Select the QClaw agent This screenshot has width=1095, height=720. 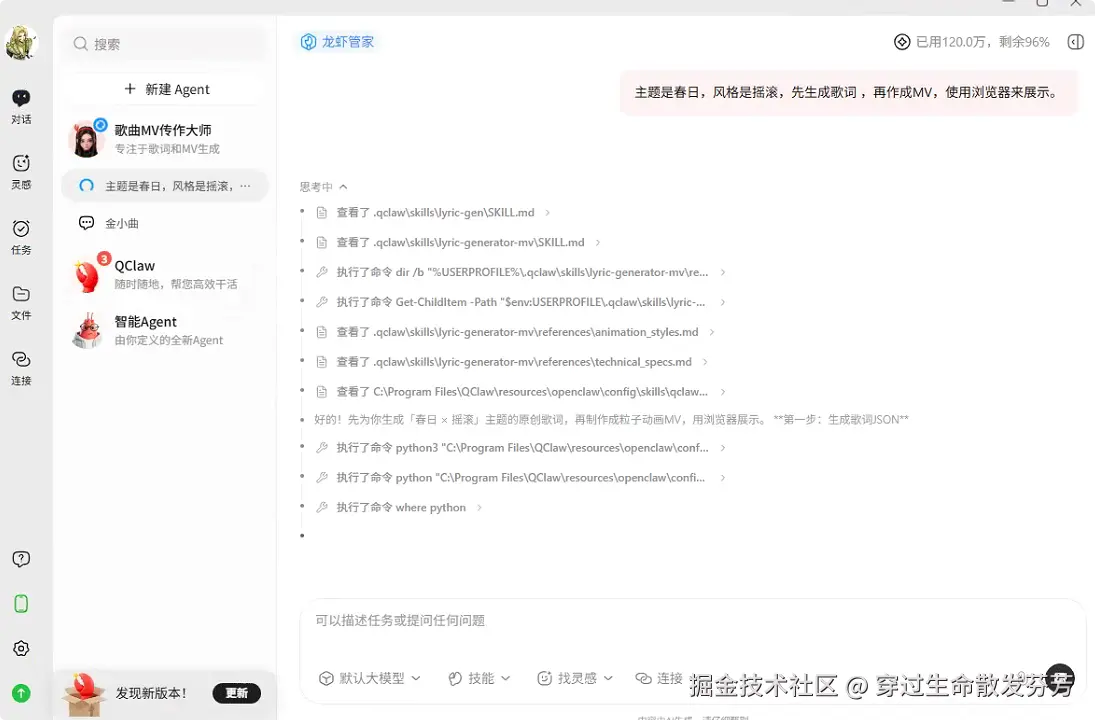166,274
